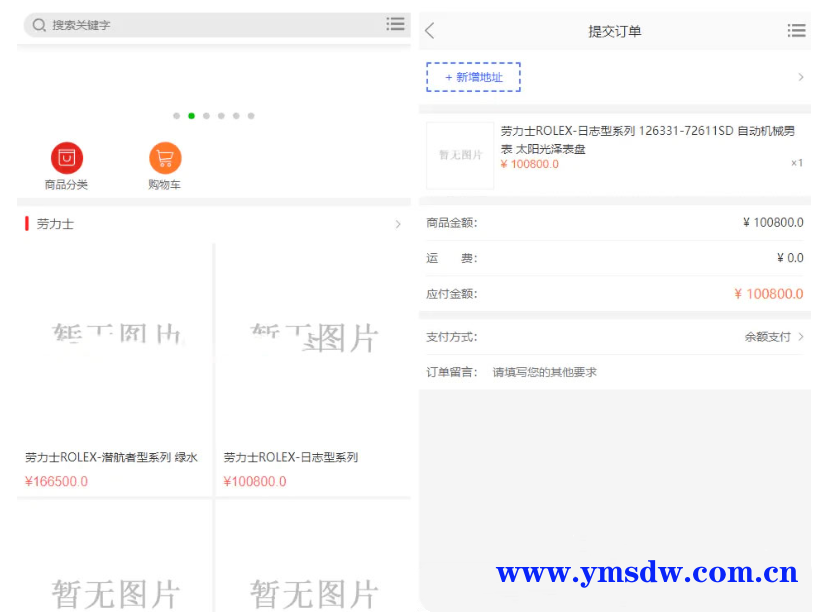Open the 126331-72611SD order item title
822x612 pixels.
(647, 139)
